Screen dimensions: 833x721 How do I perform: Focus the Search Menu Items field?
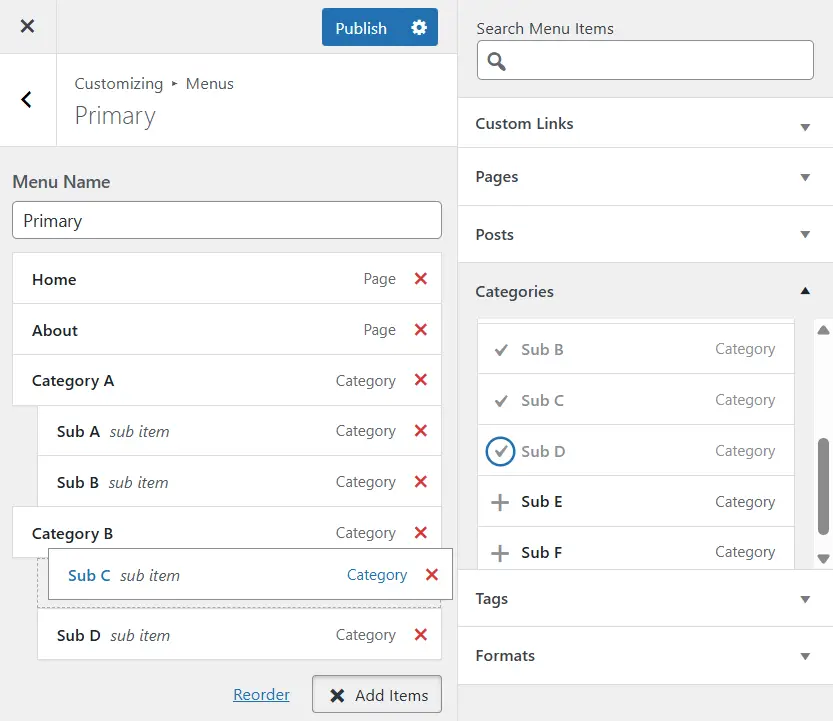tap(660, 61)
